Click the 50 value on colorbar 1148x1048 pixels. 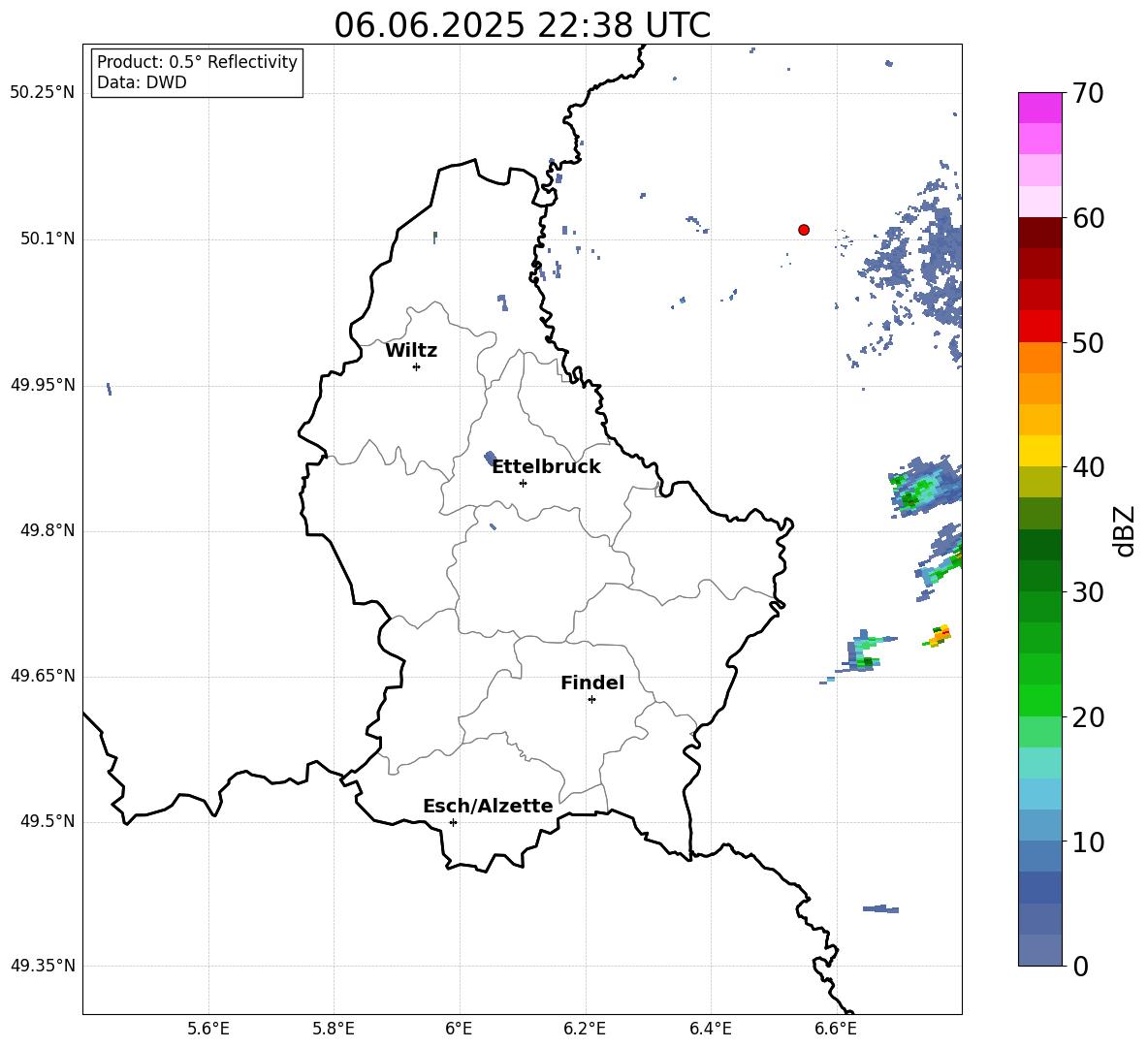tap(1088, 343)
